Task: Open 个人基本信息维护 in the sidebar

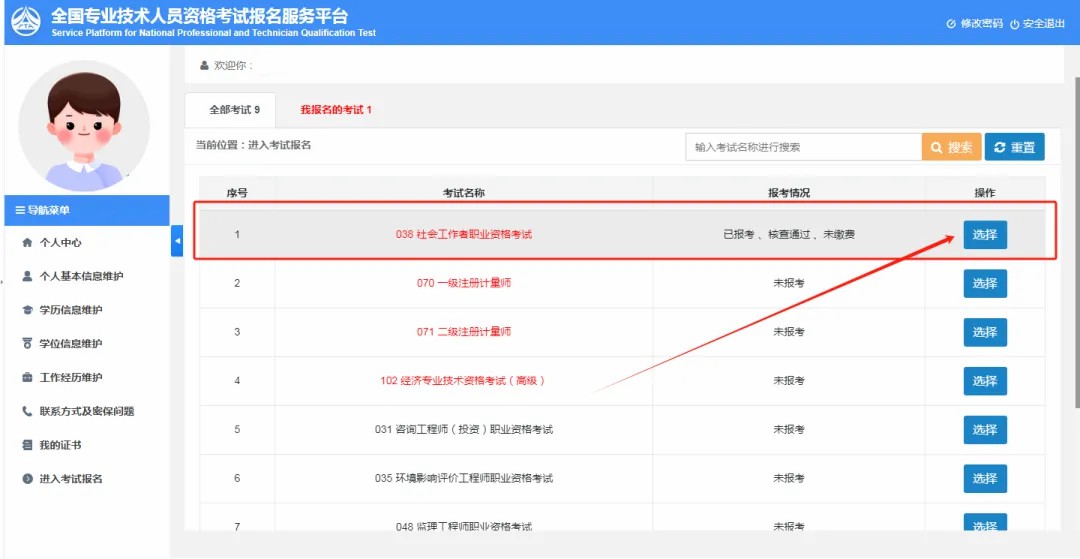Action: (81, 277)
